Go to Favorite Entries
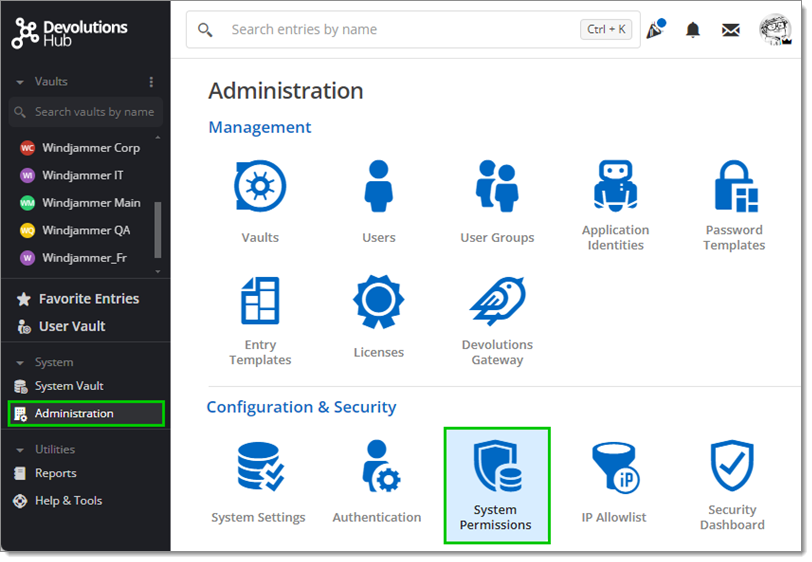The height and width of the screenshot is (562, 812). (x=78, y=299)
